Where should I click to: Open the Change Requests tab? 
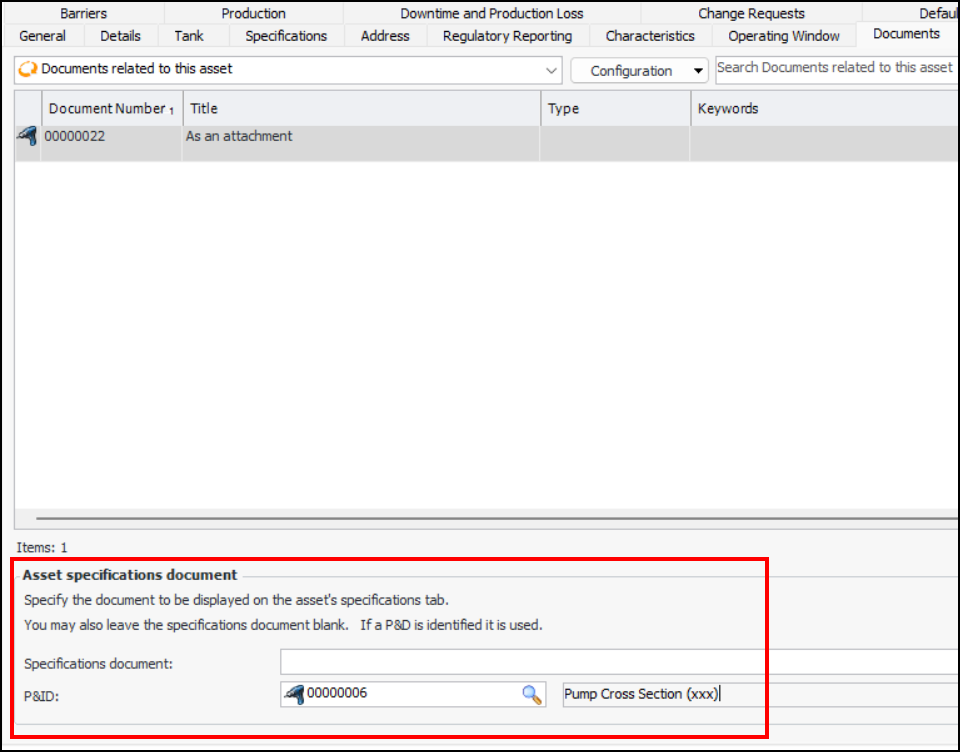pos(751,13)
